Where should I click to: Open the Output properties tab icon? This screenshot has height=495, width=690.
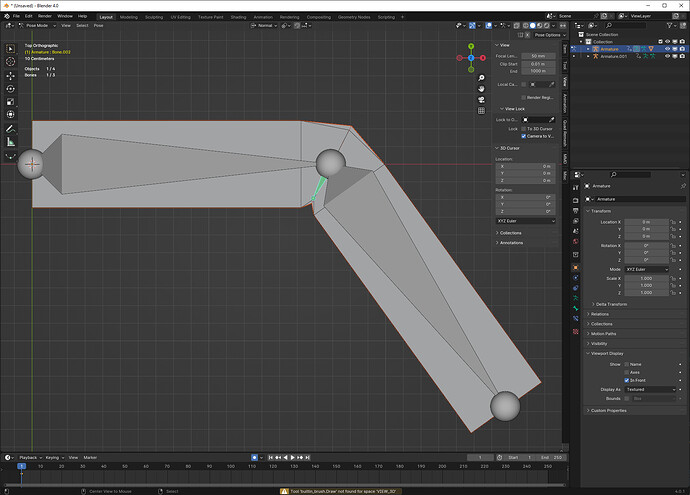coord(576,211)
